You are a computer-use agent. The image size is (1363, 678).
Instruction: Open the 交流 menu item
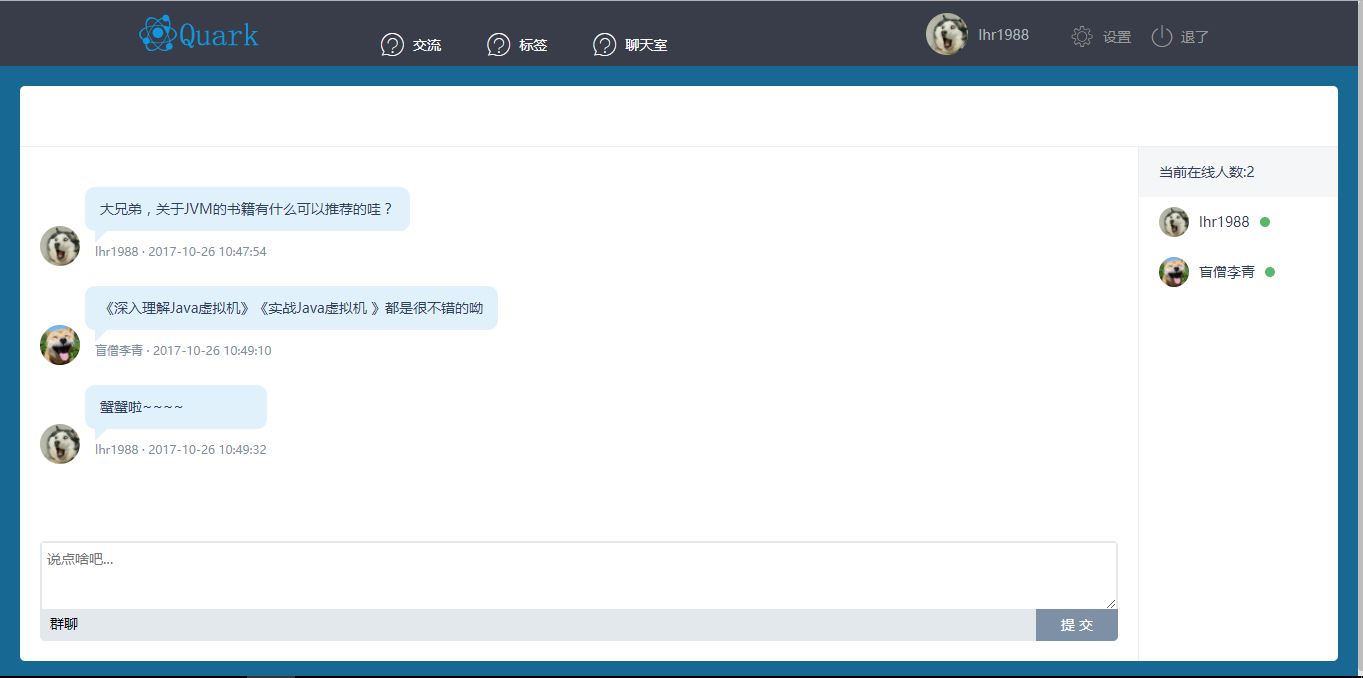[427, 45]
